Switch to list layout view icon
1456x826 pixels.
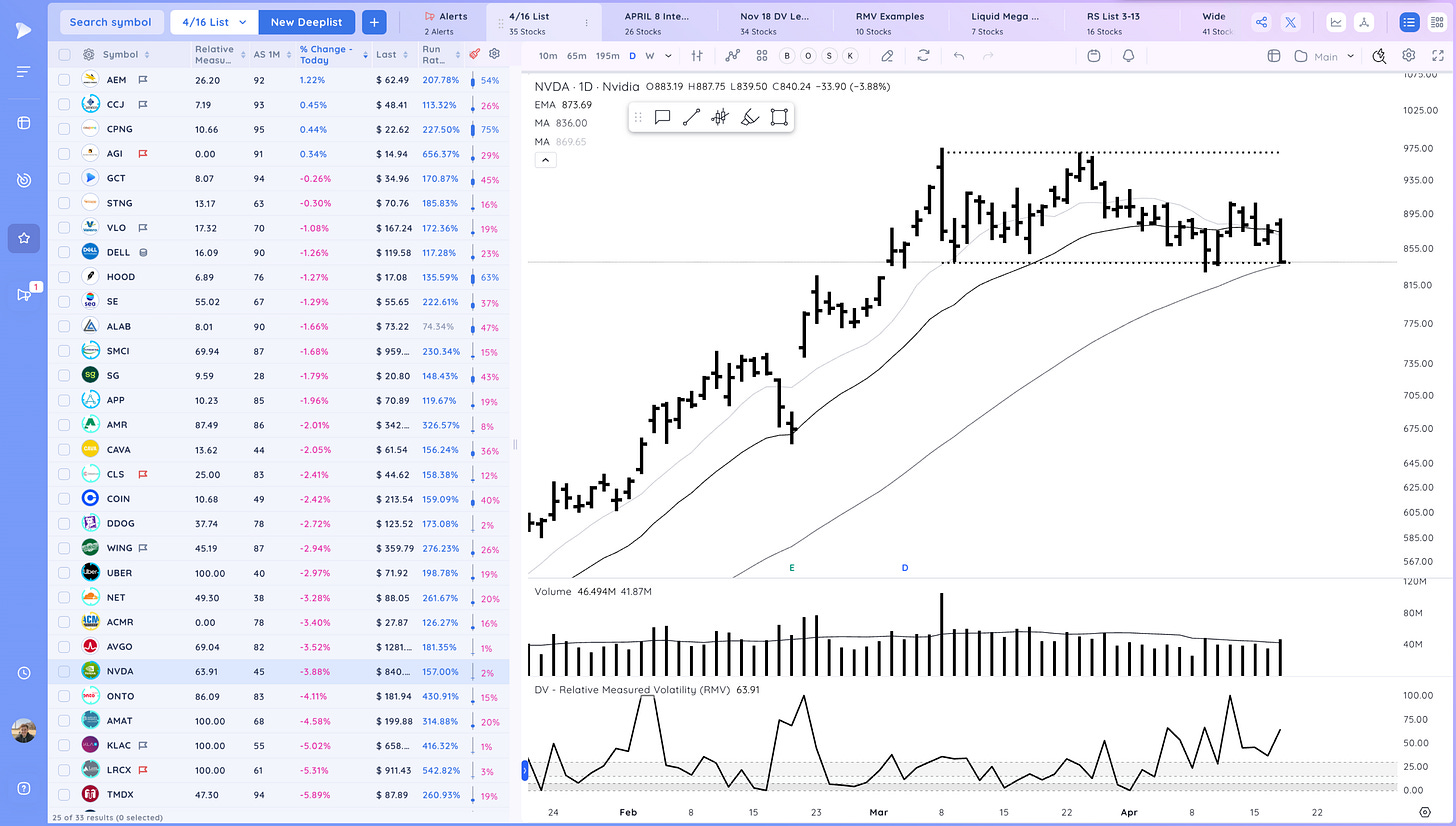(x=1409, y=22)
